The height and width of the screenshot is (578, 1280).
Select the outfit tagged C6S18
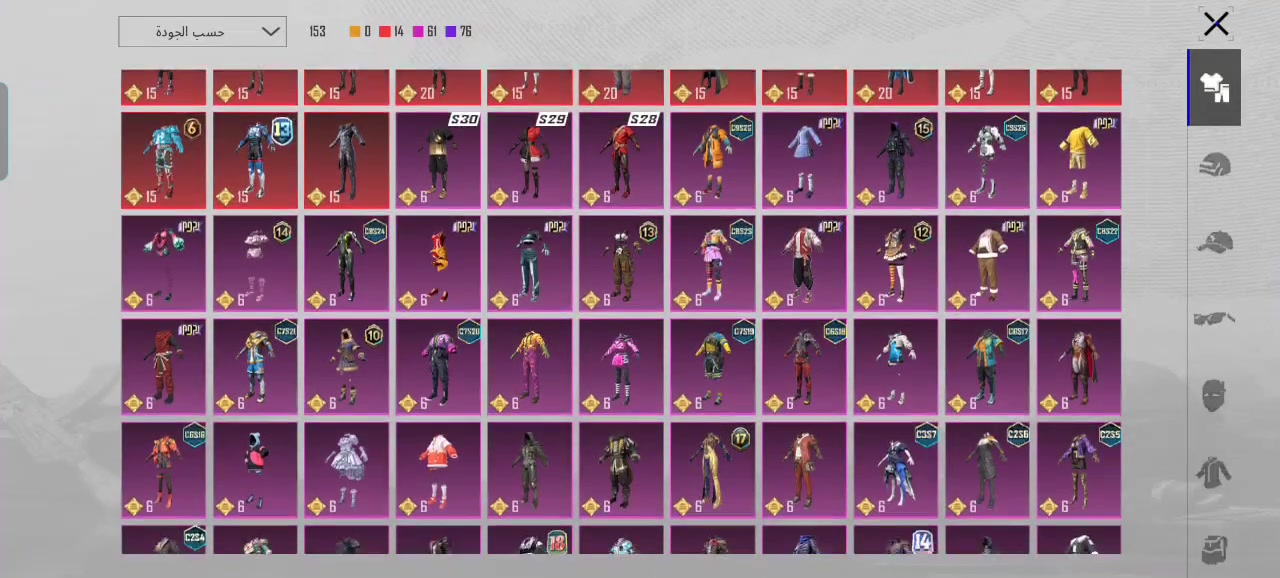tap(804, 367)
